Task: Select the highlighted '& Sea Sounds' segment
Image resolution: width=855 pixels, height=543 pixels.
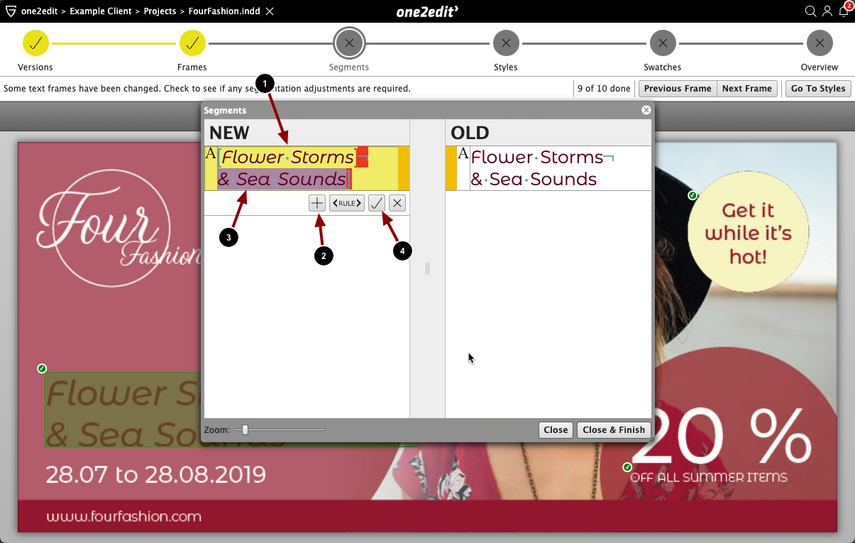Action: click(x=282, y=179)
